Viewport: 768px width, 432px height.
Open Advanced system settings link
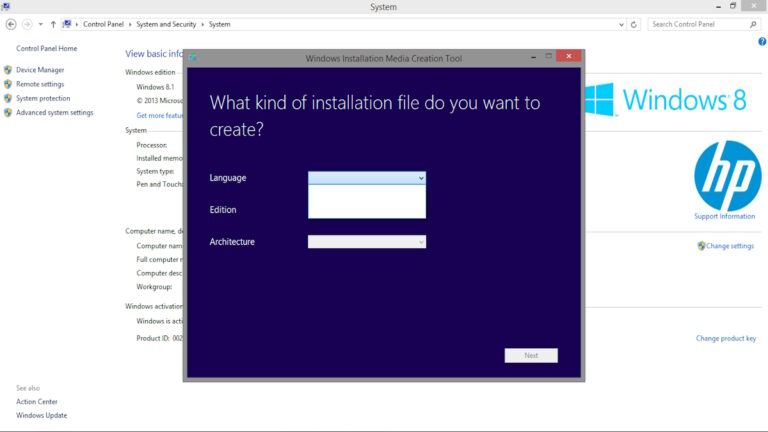coord(54,113)
